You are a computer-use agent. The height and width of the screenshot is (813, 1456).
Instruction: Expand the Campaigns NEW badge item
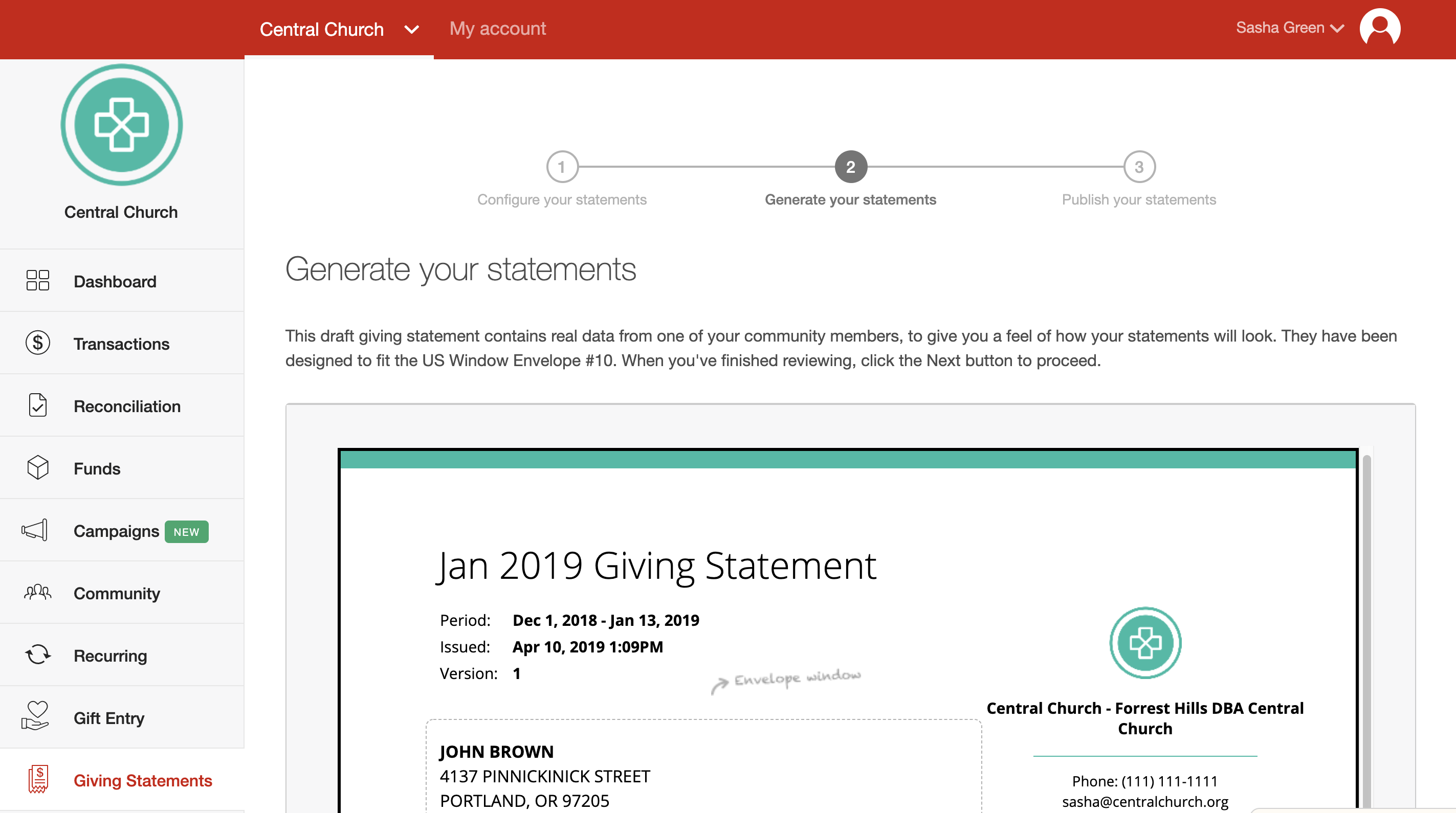(x=187, y=532)
